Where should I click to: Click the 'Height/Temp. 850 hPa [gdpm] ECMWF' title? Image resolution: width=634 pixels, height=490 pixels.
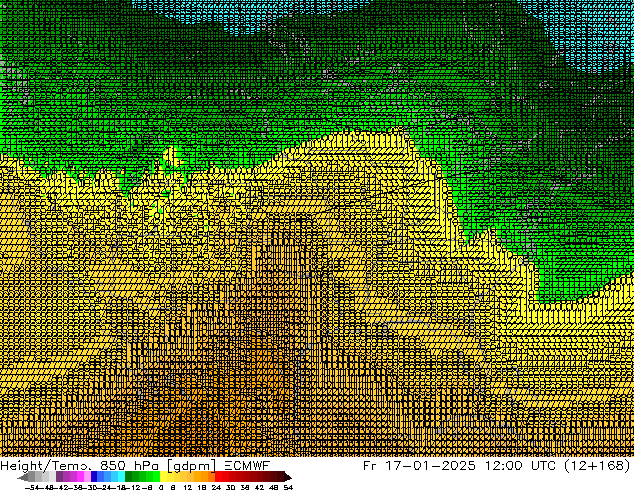pos(135,466)
